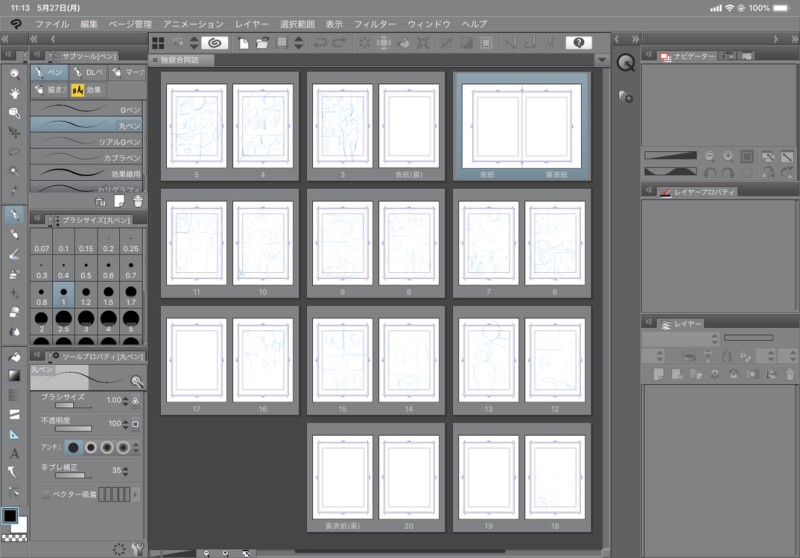Open 編集 menu

point(89,24)
